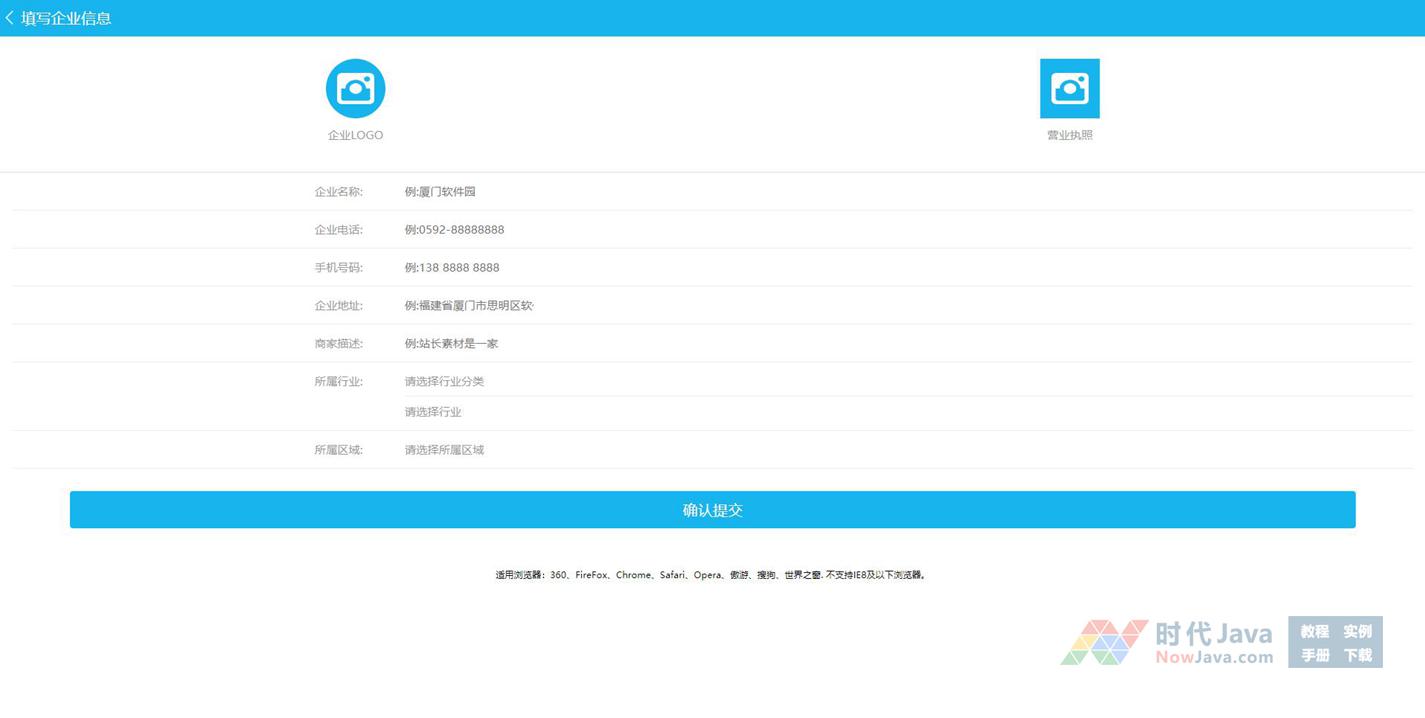Click the 营业执照 label under the camera
The height and width of the screenshot is (718, 1425).
pyautogui.click(x=1069, y=135)
